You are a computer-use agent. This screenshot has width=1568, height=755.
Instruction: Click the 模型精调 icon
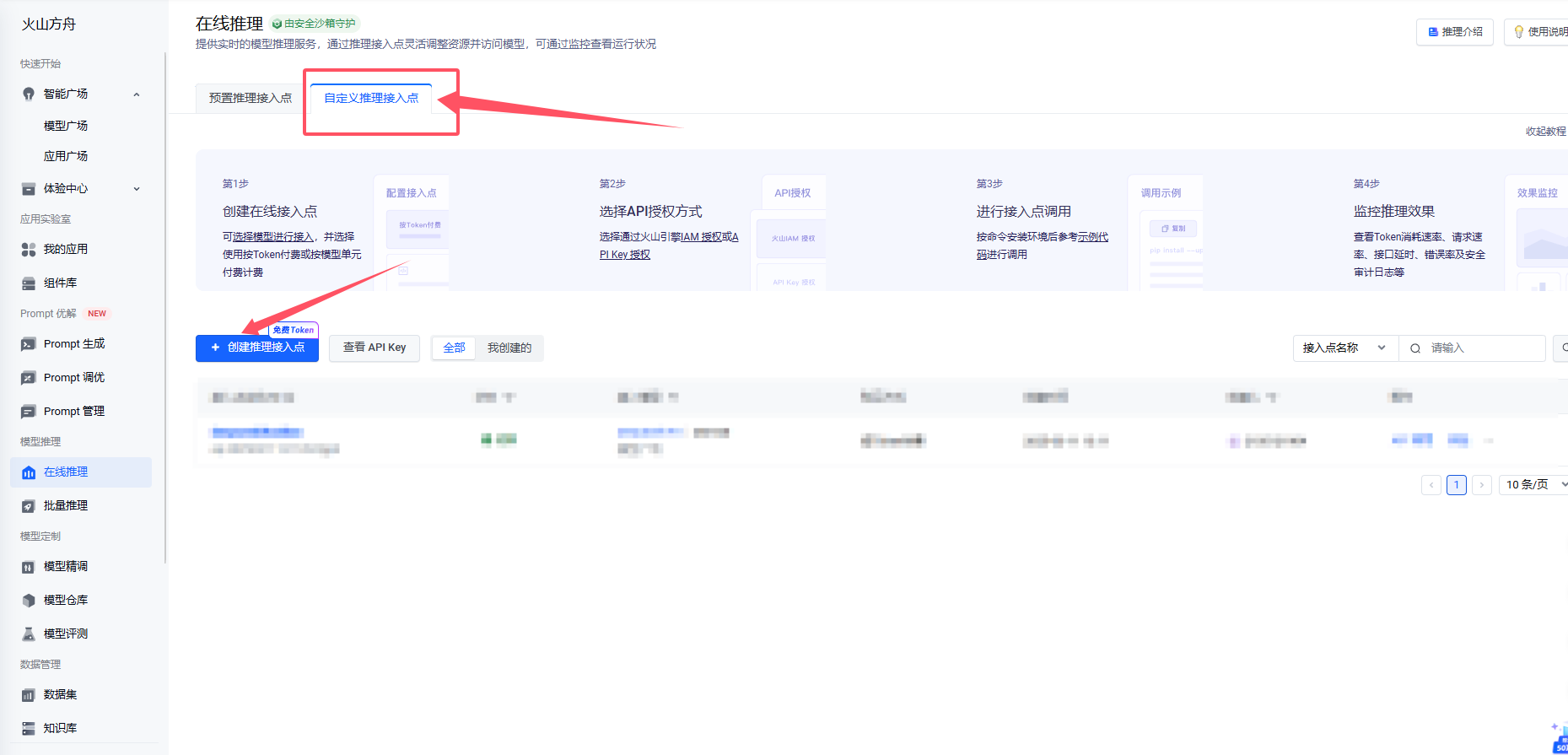point(29,566)
